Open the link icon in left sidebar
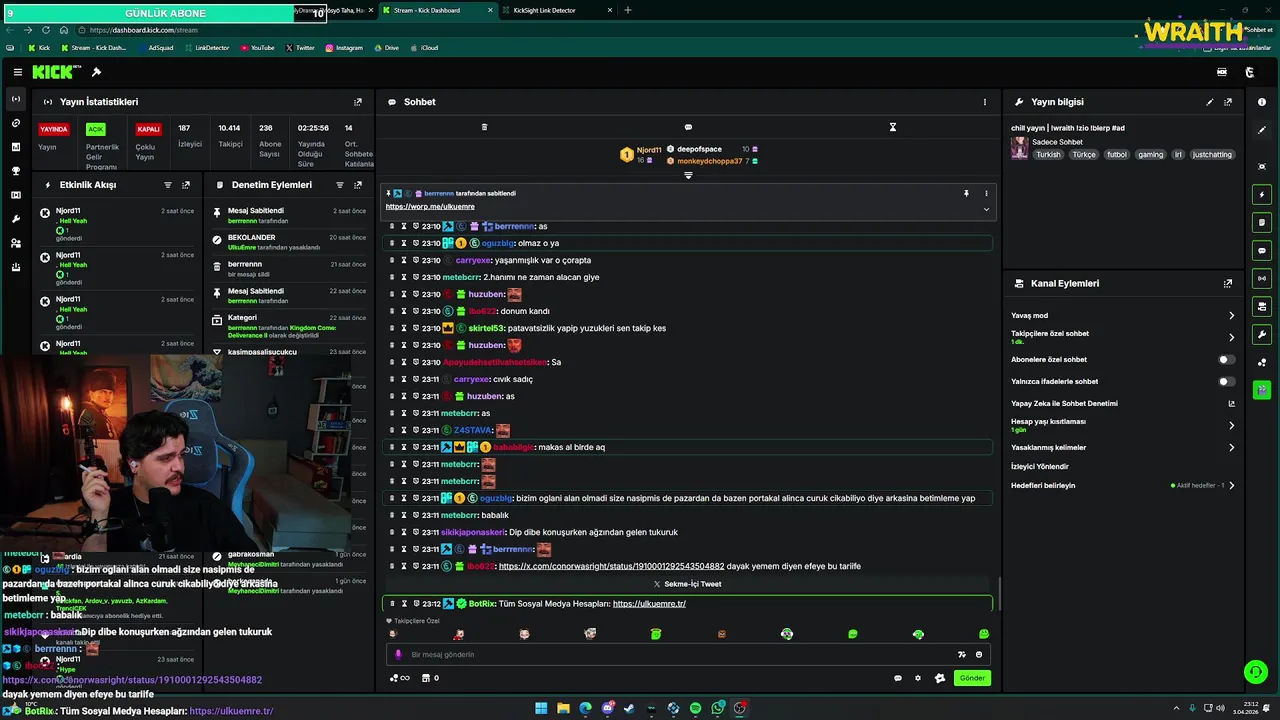The image size is (1280, 720). (15, 123)
